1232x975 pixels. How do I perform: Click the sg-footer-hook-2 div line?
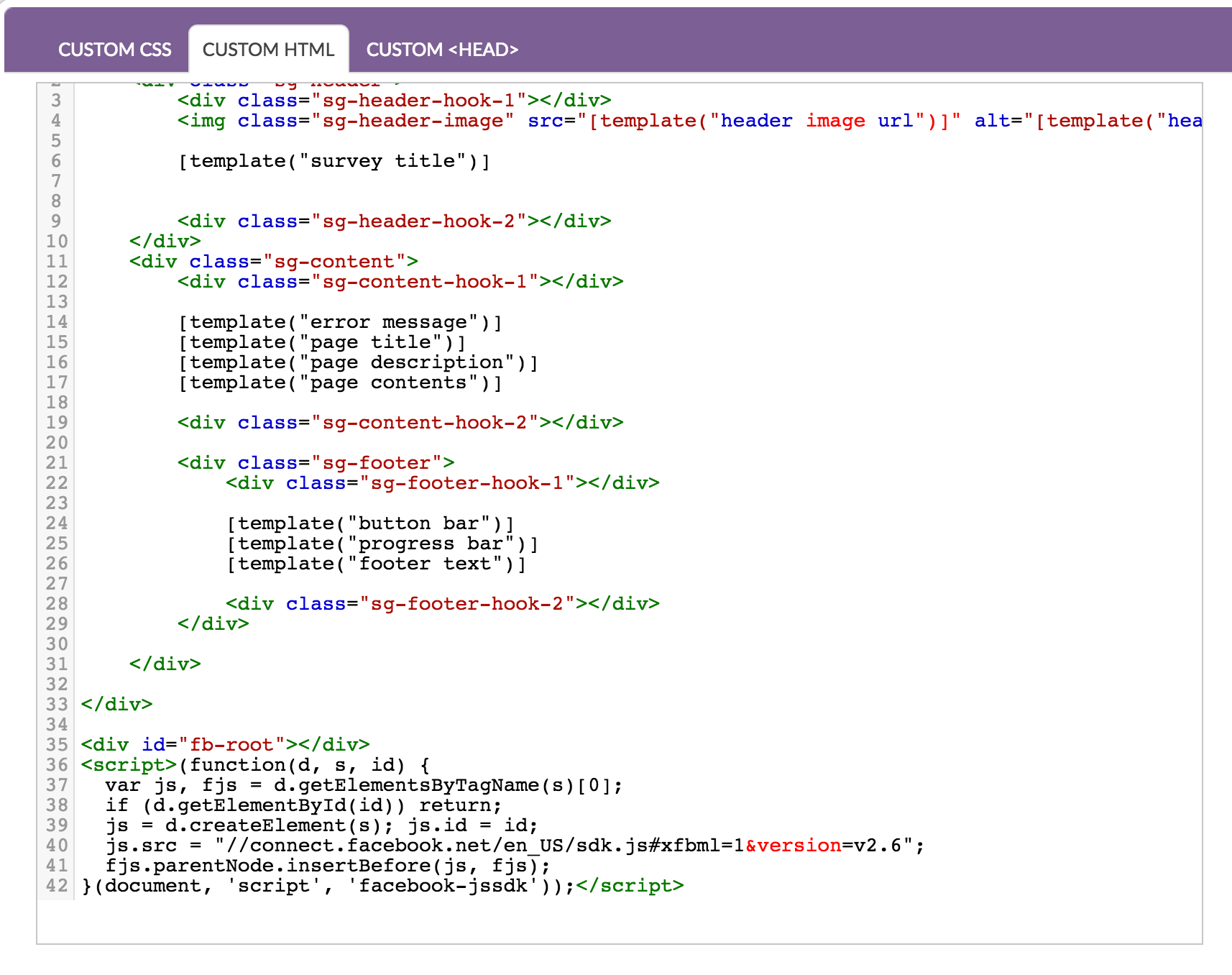443,604
